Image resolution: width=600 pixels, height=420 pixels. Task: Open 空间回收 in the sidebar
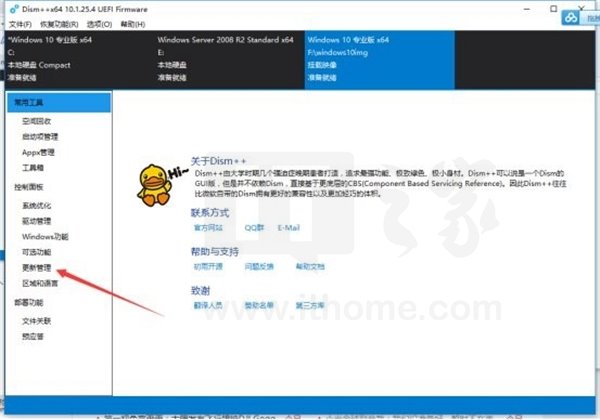click(x=36, y=121)
